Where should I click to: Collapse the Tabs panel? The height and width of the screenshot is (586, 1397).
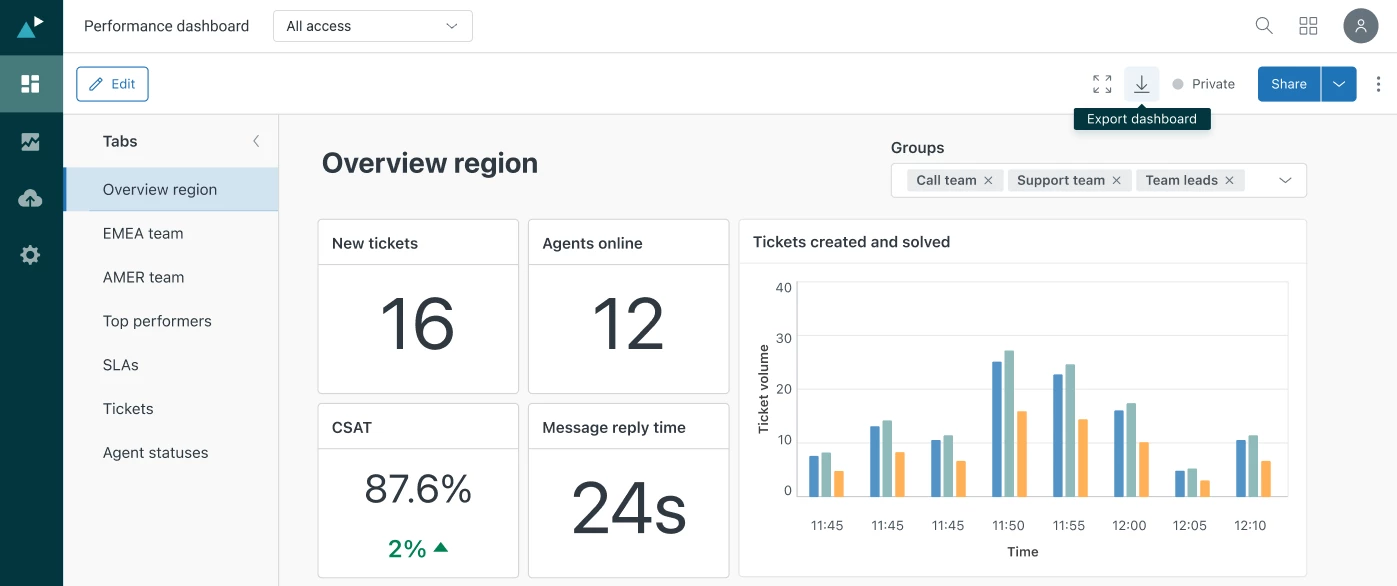pyautogui.click(x=256, y=141)
